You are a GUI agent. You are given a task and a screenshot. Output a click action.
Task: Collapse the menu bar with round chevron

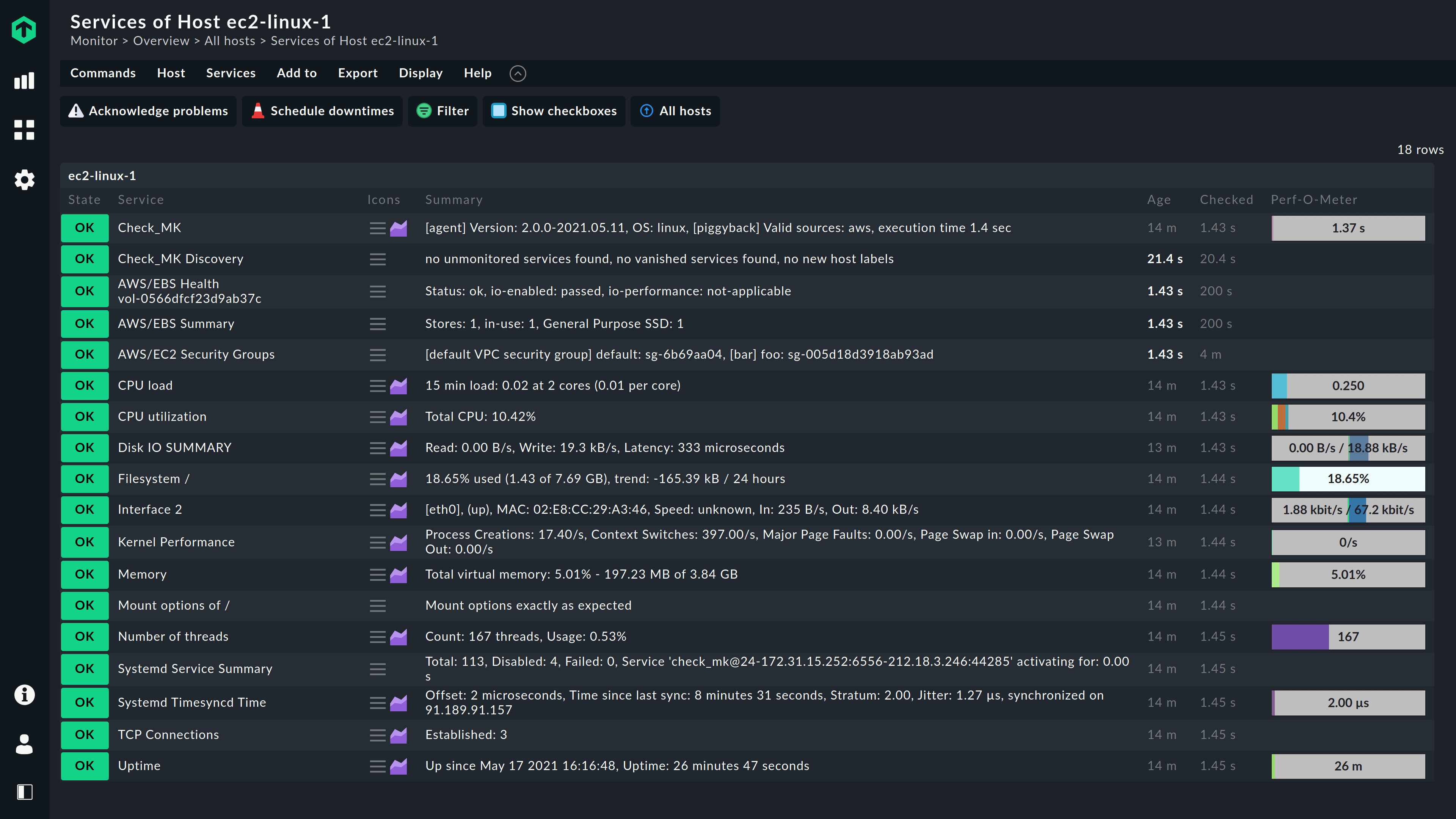pyautogui.click(x=518, y=74)
